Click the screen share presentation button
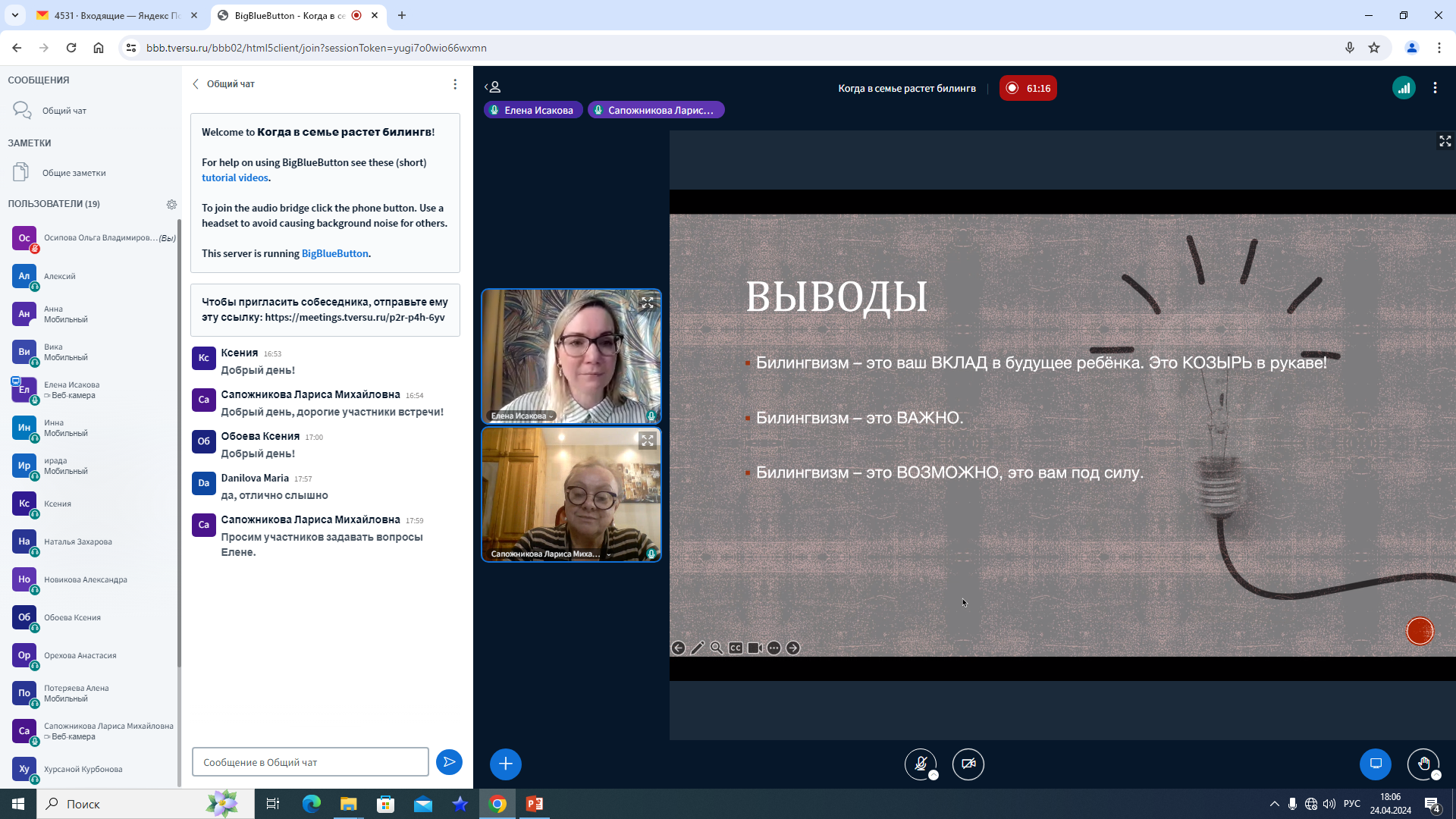Viewport: 1456px width, 819px height. 1375,764
